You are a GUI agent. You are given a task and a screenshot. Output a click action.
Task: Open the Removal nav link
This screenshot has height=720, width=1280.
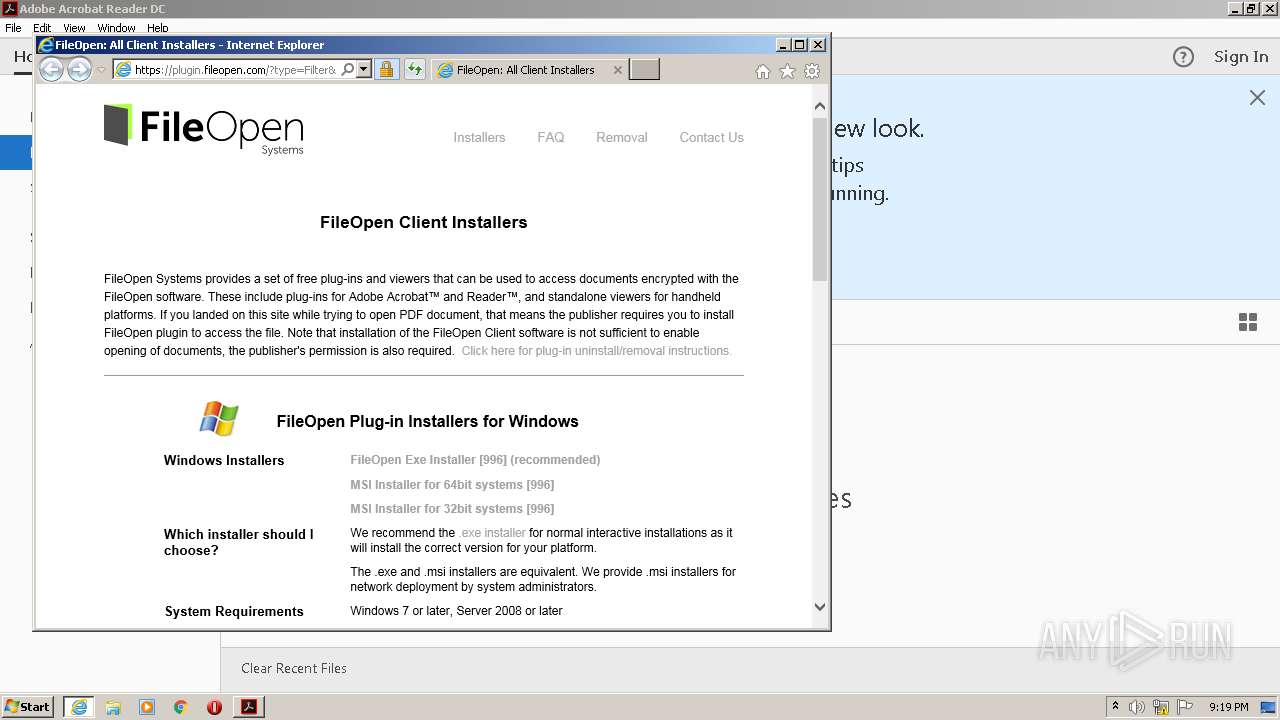point(622,138)
